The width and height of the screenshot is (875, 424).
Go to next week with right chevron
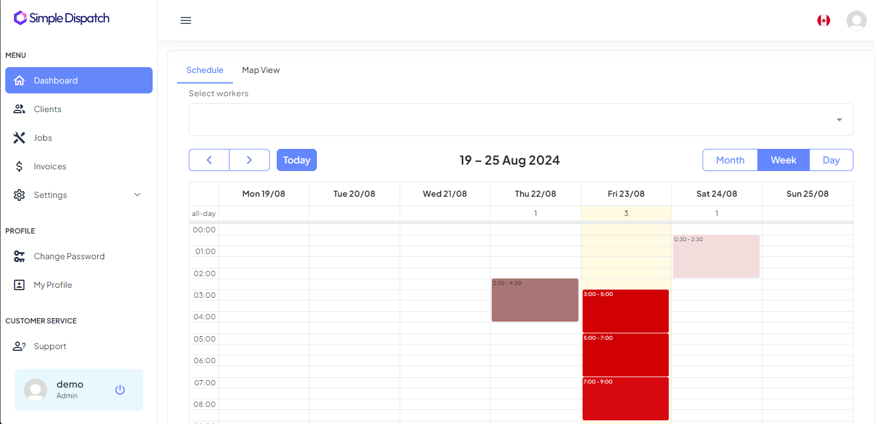coord(249,160)
